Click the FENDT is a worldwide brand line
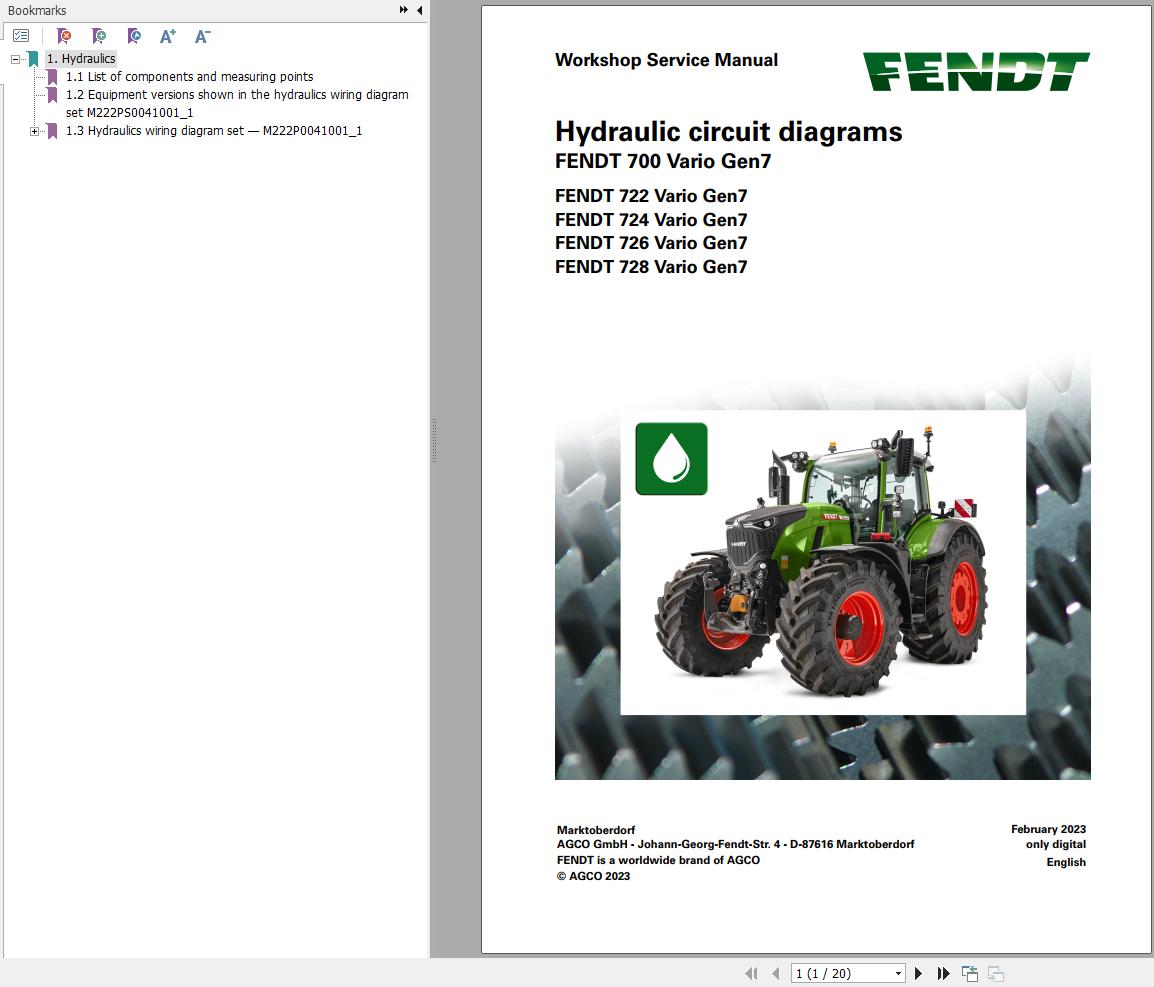 658,860
